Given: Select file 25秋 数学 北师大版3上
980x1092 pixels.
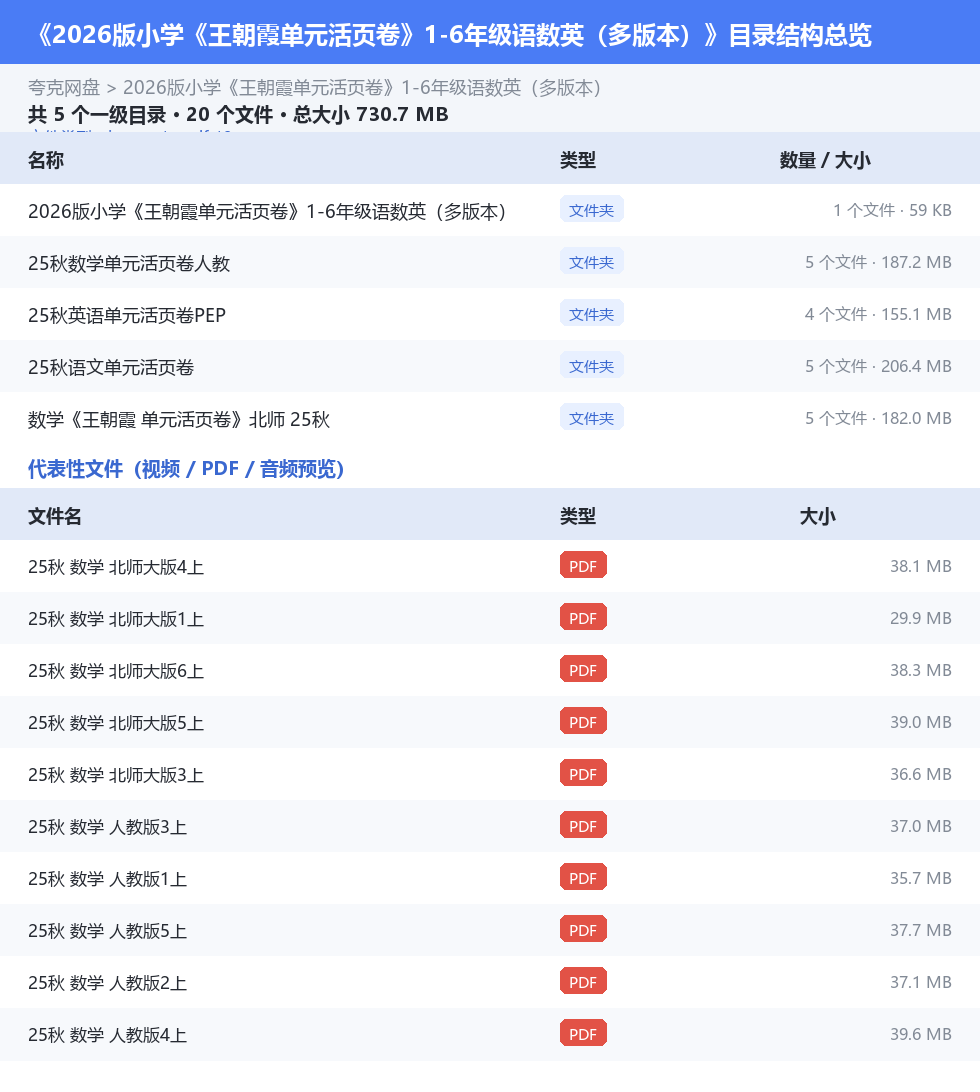Looking at the screenshot, I should pyautogui.click(x=116, y=775).
